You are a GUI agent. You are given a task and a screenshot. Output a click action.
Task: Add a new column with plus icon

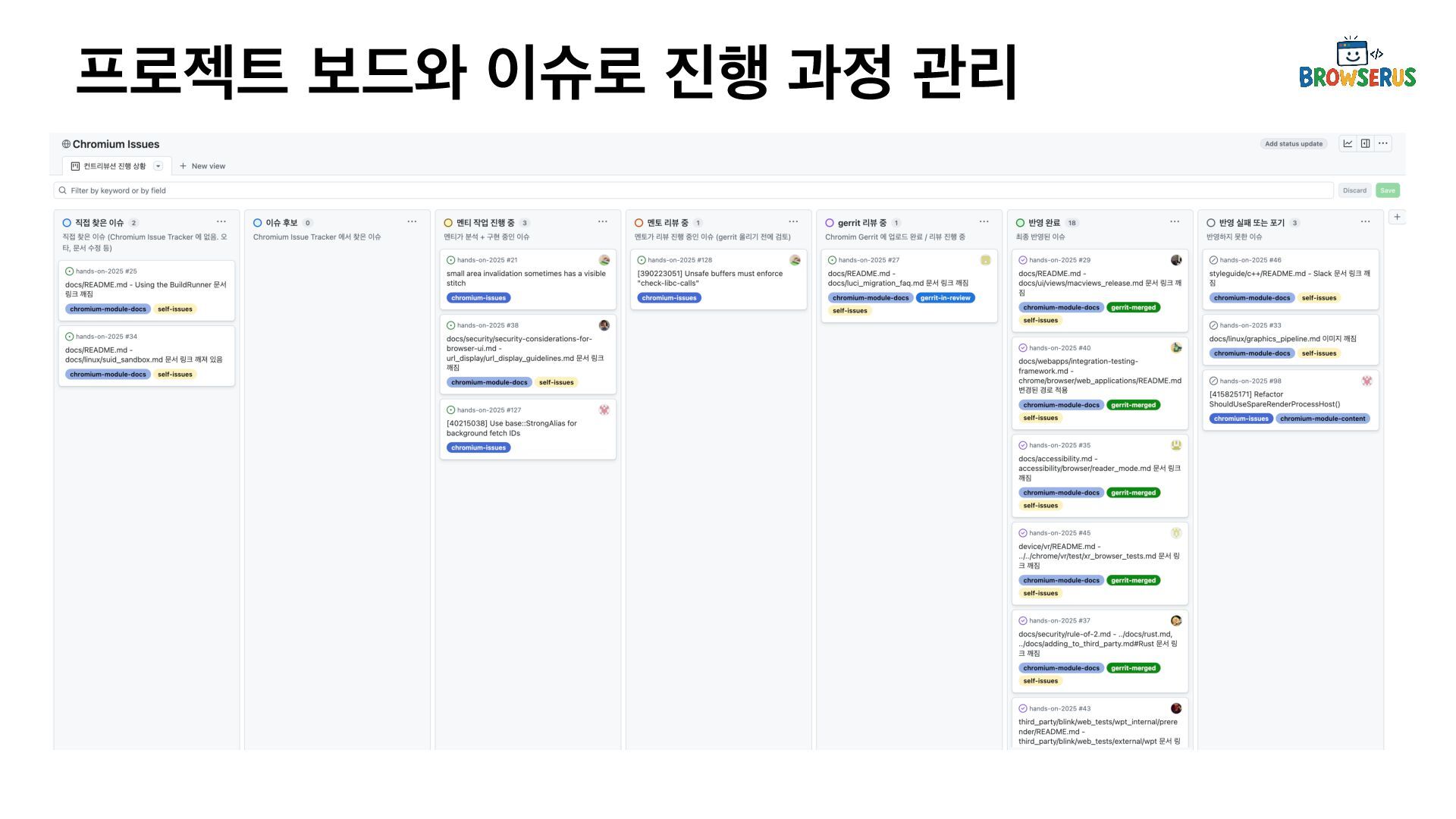(1397, 217)
